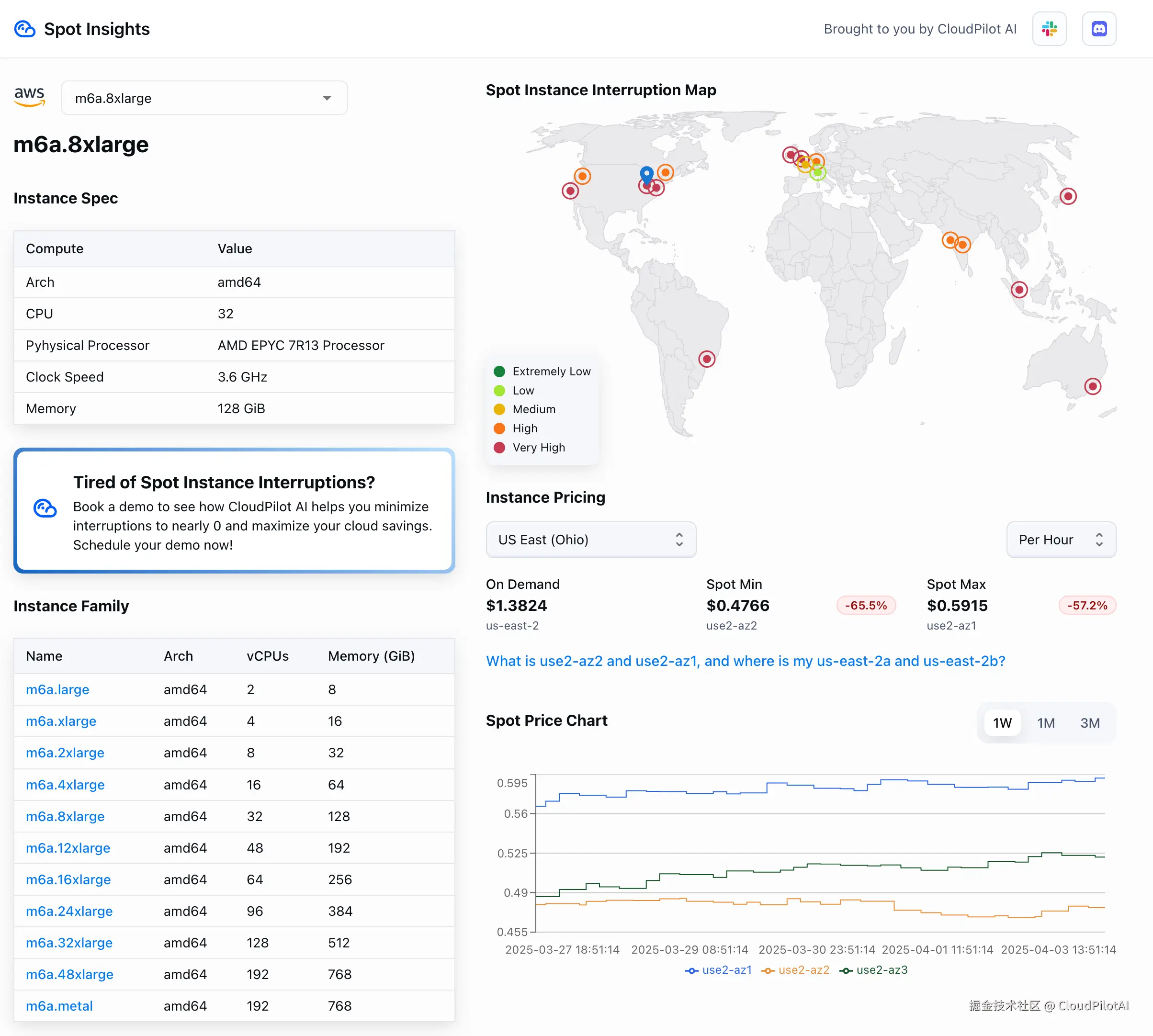Screen dimensions: 1153x1036
Task: Click the Australia interruption marker on map
Action: pyautogui.click(x=1092, y=386)
